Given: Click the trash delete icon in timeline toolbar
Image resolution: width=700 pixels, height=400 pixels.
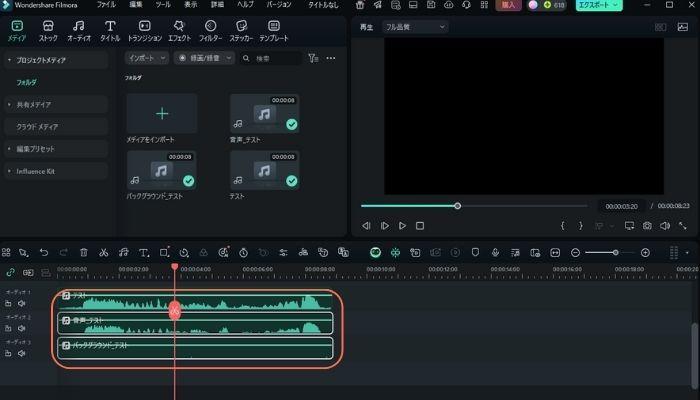Looking at the screenshot, I should [x=83, y=253].
